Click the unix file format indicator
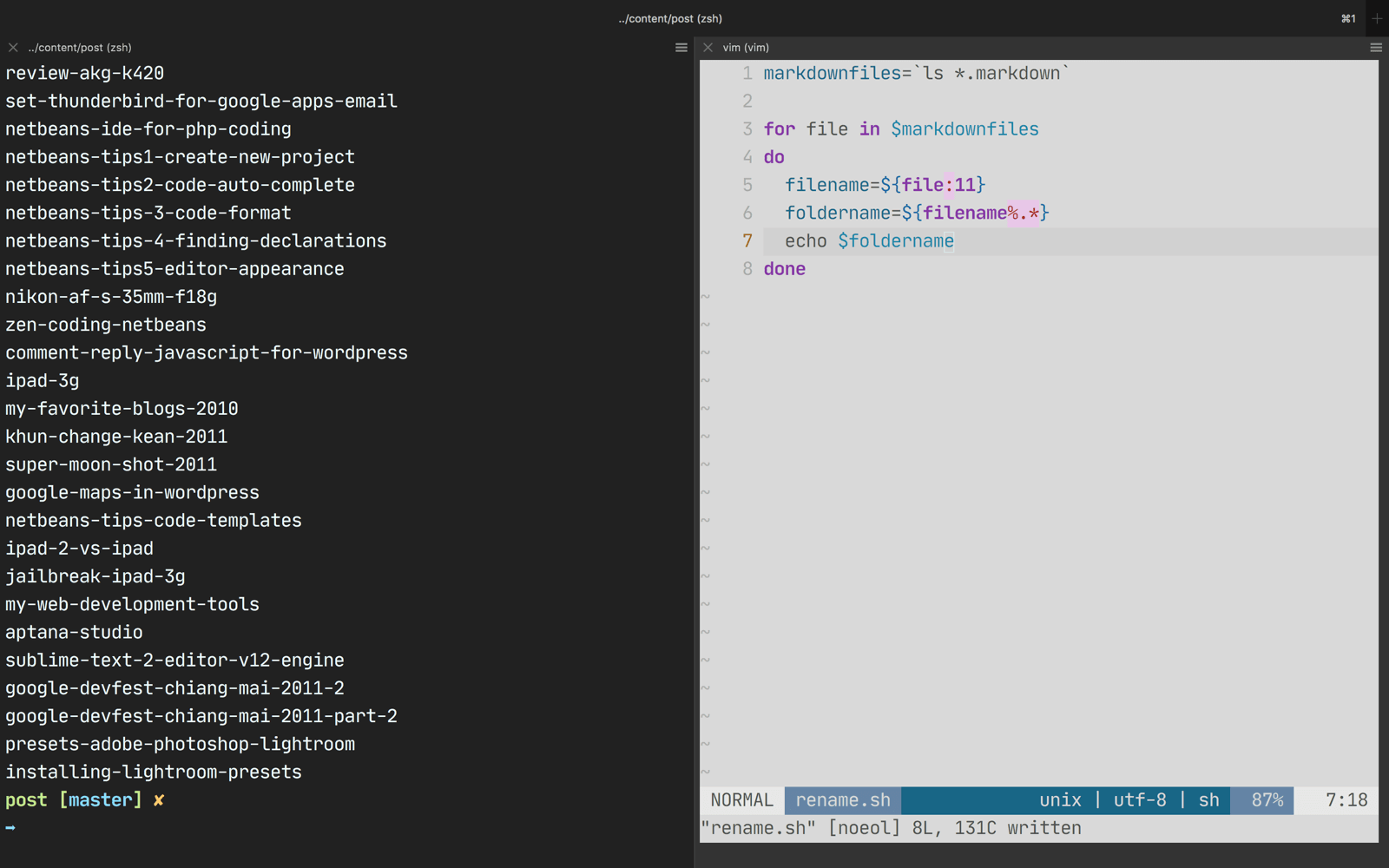Viewport: 1389px width, 868px height. click(x=1060, y=800)
